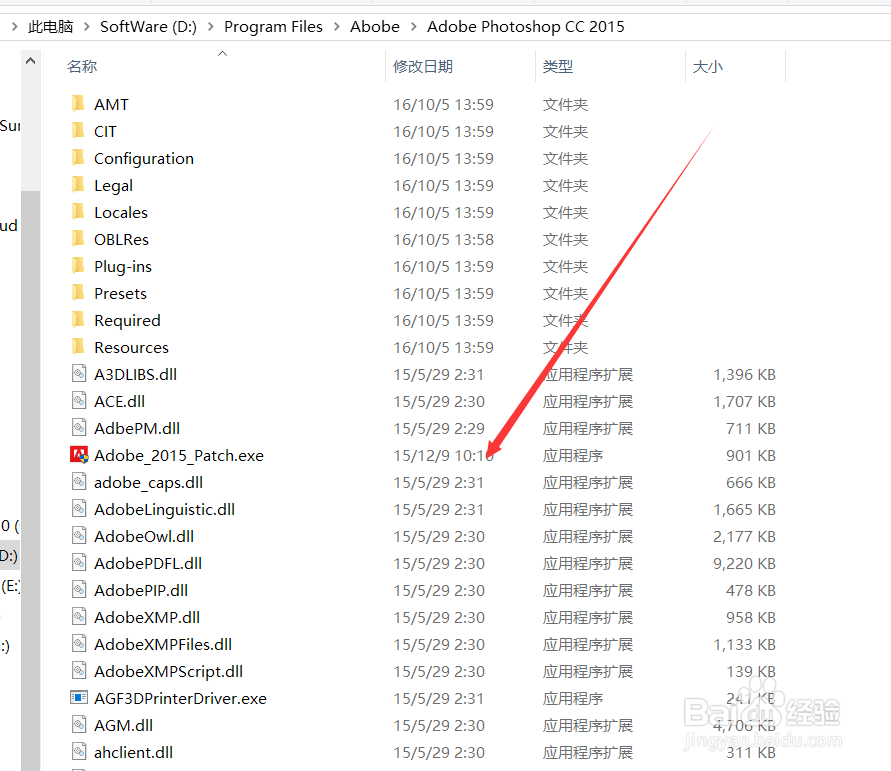Click the AGF3DPrinterDriver.exe application icon

79,698
